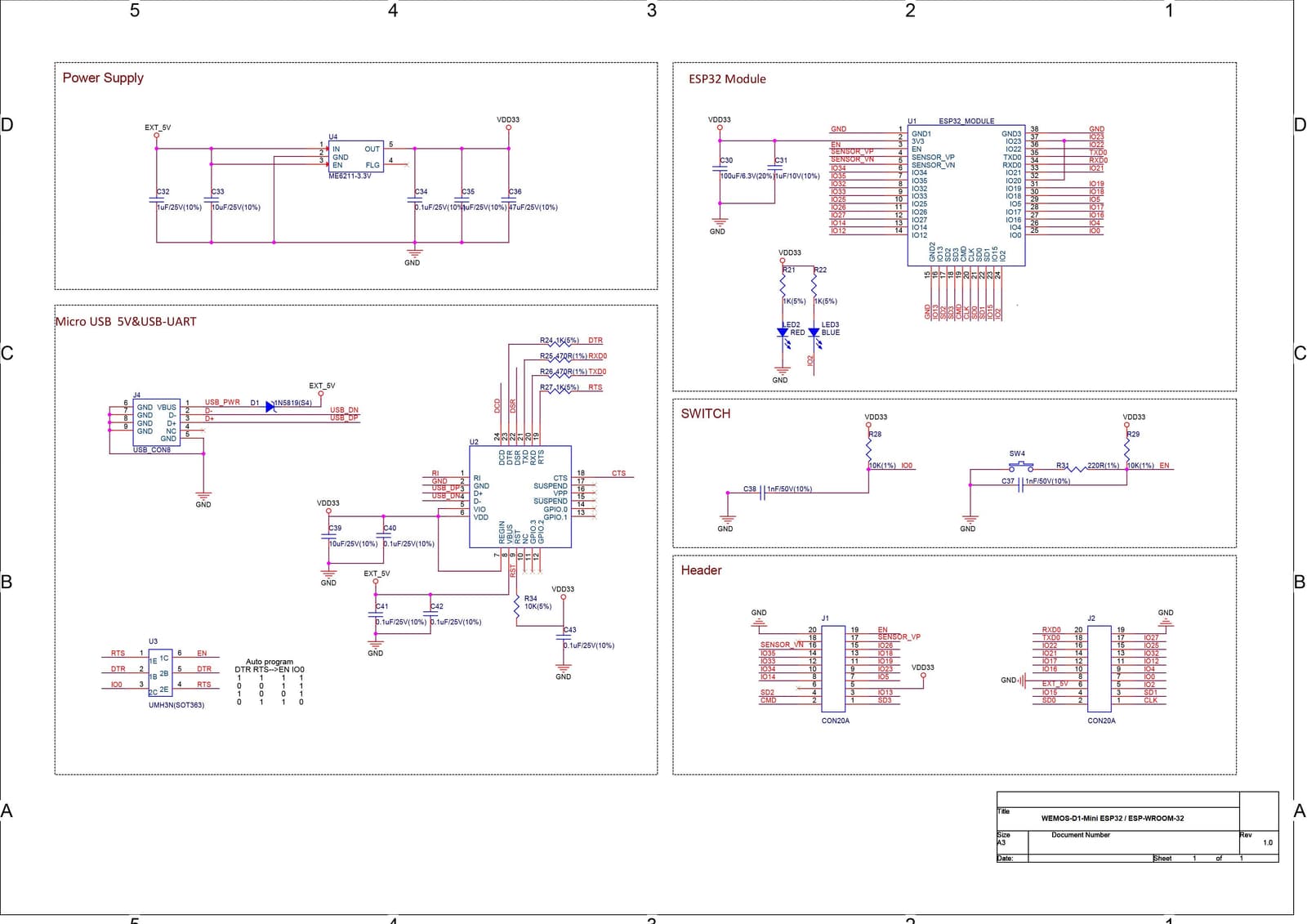Viewport: 1307px width, 924px height.
Task: Click the "ESP32 Module" section title
Action: tap(727, 79)
